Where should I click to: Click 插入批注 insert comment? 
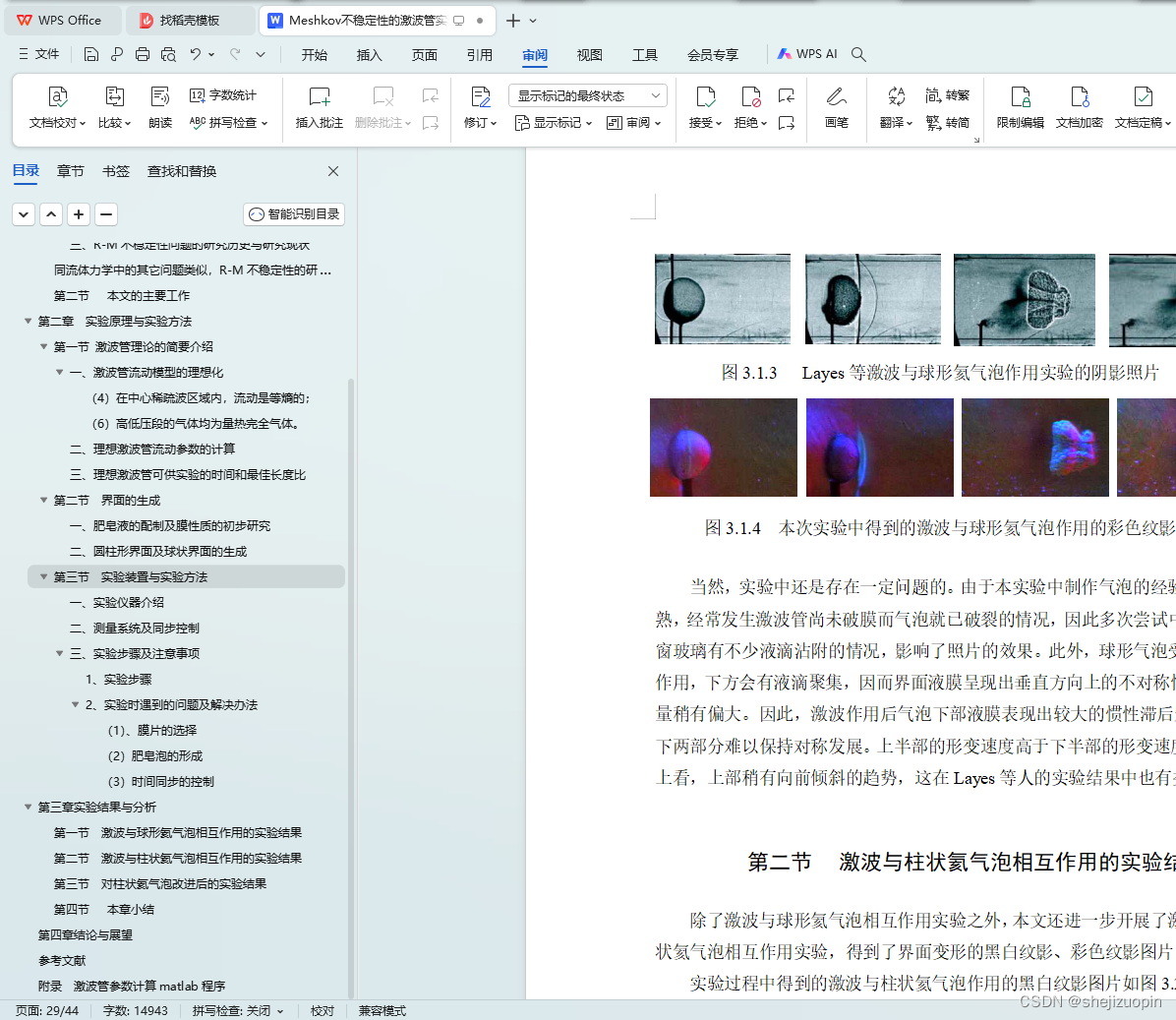[x=320, y=107]
